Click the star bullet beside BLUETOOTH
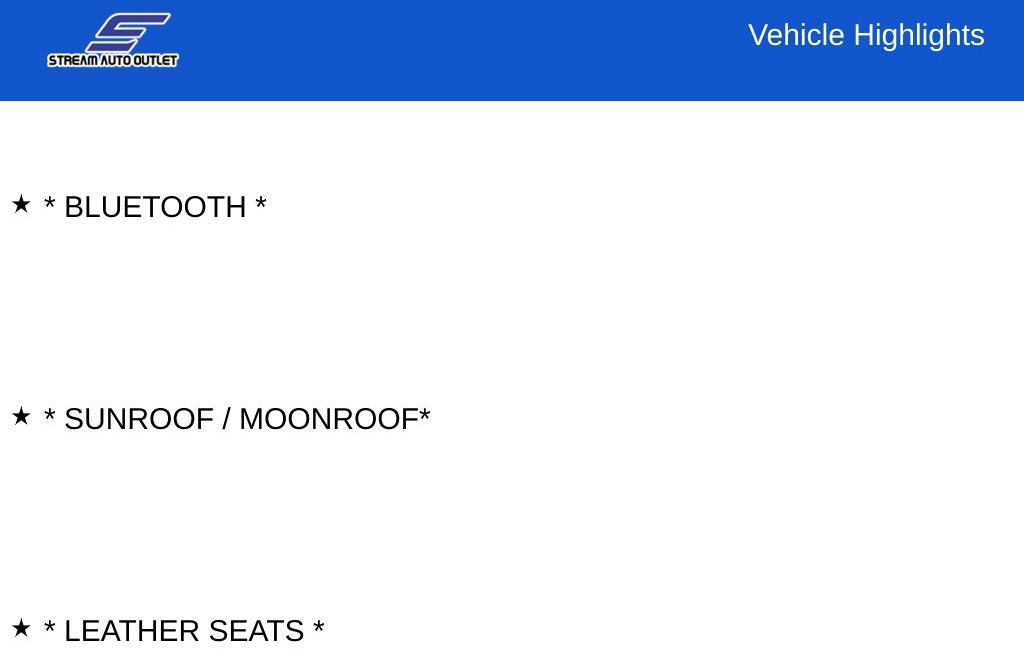This screenshot has height=649, width=1024. (21, 204)
